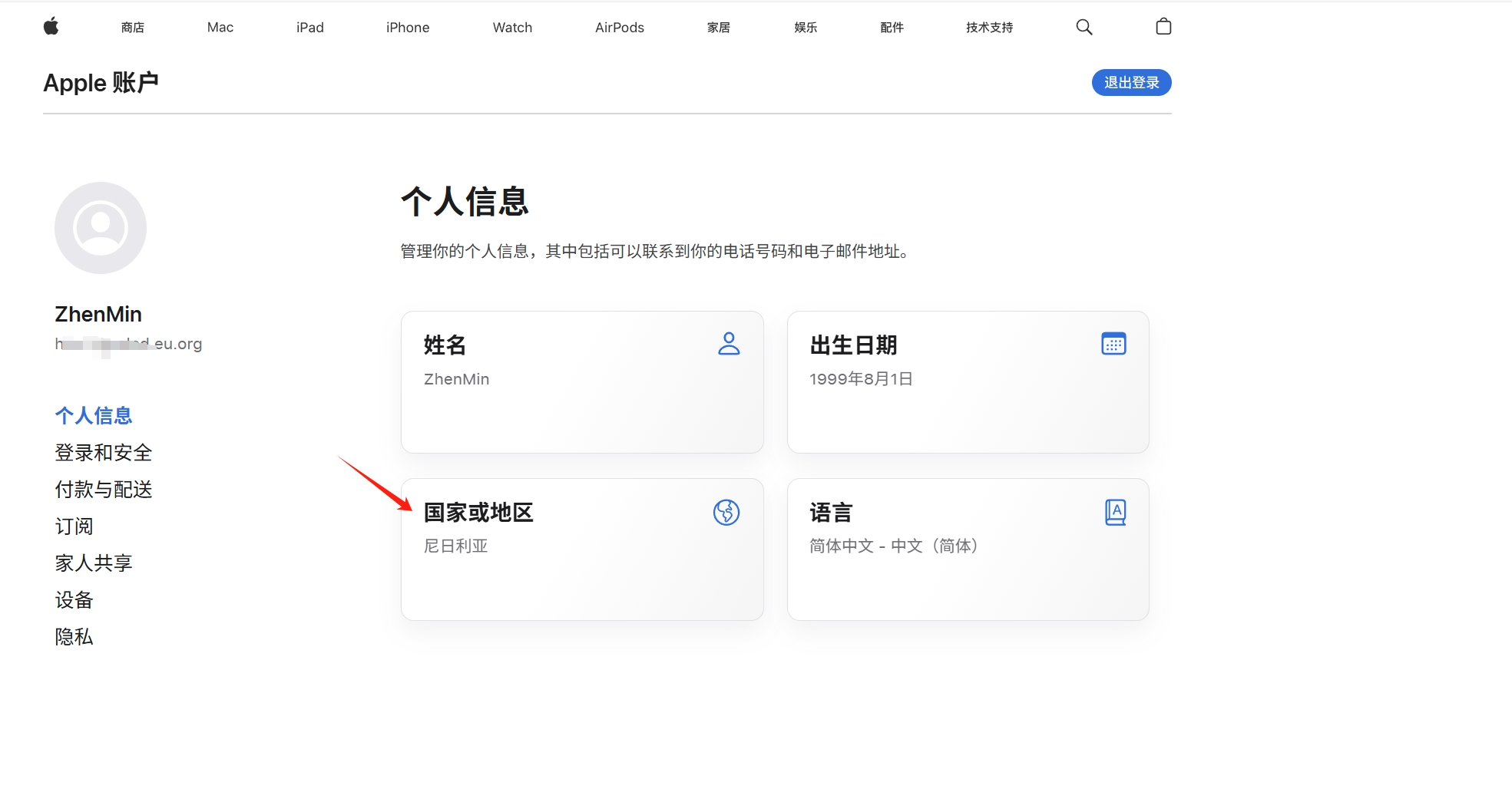
Task: Click the globe icon in 国家或地区 card
Action: pyautogui.click(x=726, y=512)
